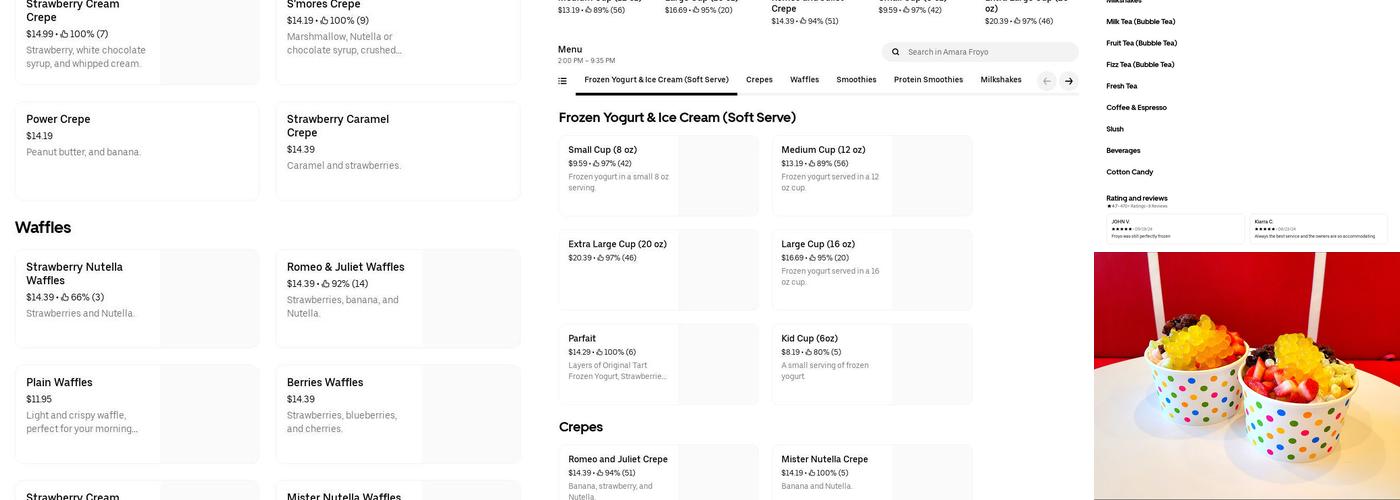The width and height of the screenshot is (1400, 500).
Task: Go to Coffee & Espresso category
Action: tap(1136, 108)
